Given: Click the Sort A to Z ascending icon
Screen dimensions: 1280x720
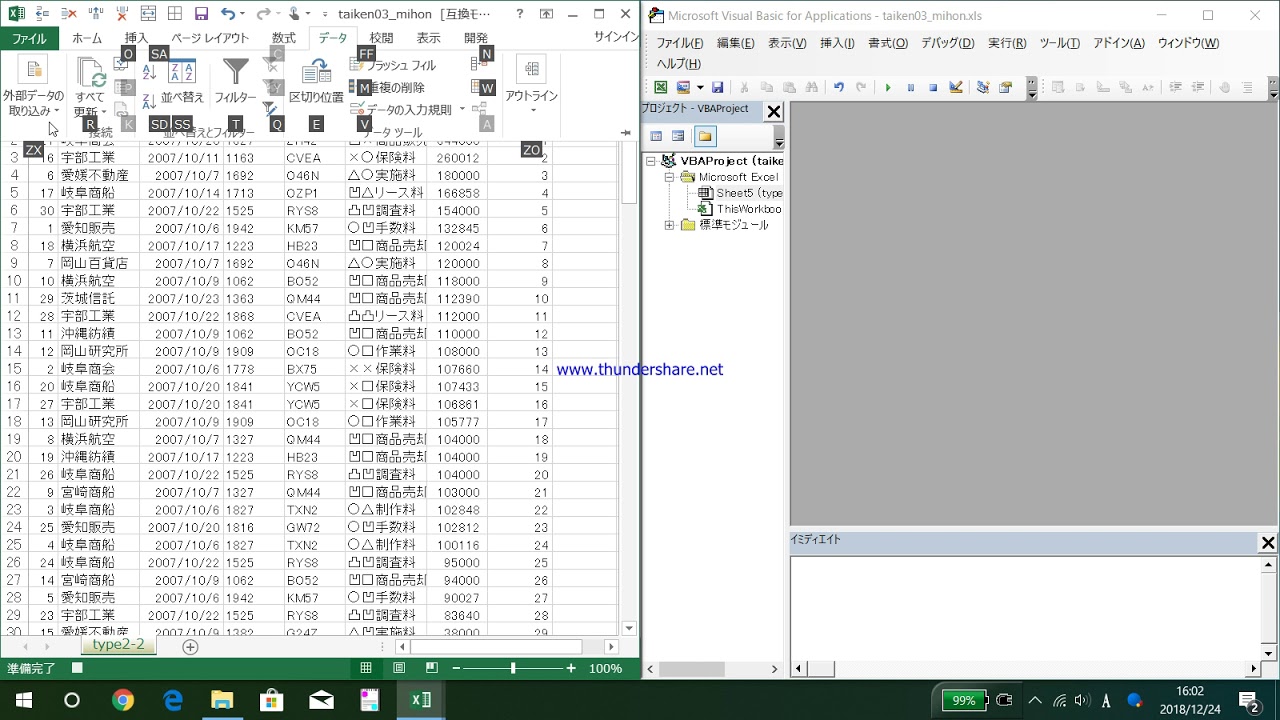Looking at the screenshot, I should point(149,72).
